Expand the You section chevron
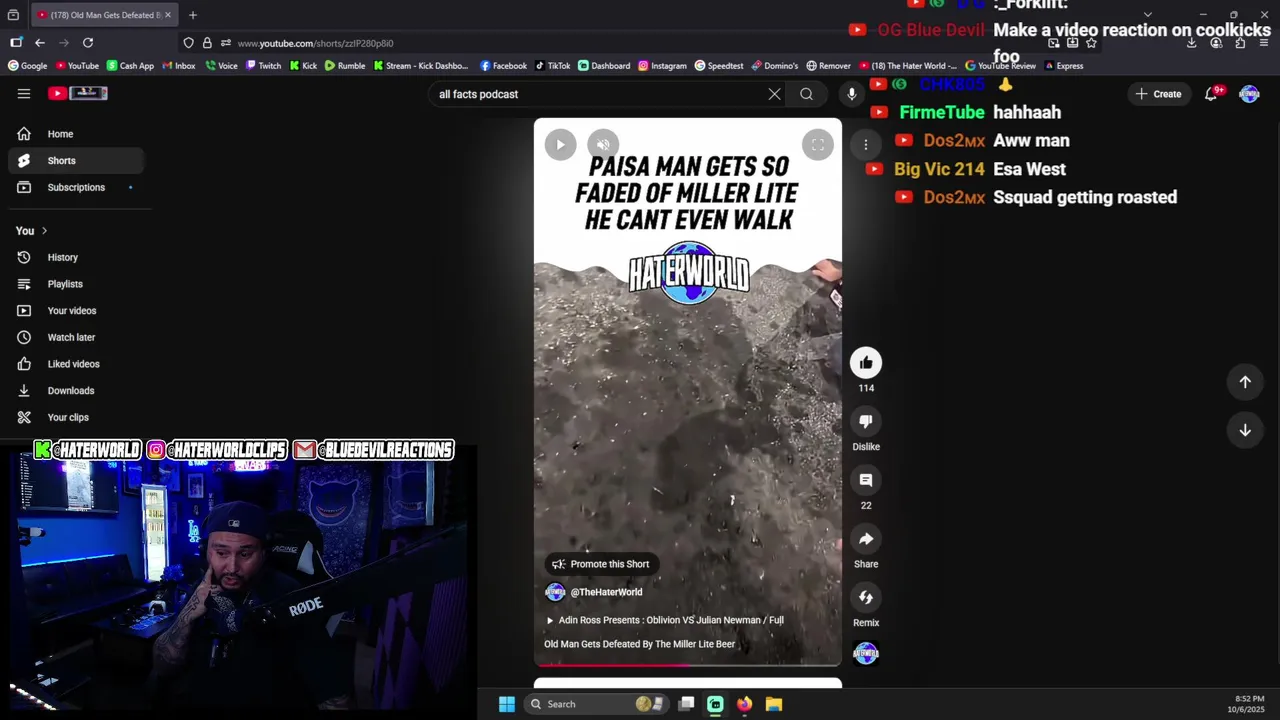Screen dimensions: 1280x720 pos(44,231)
